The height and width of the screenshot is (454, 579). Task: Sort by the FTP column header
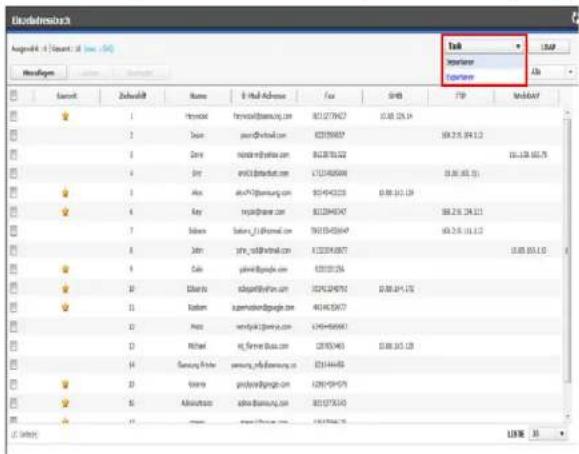[460, 96]
